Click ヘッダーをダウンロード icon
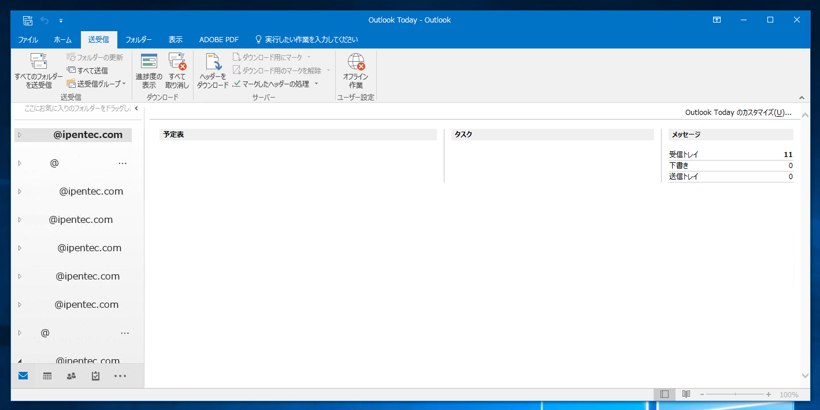The image size is (820, 410). pos(213,71)
